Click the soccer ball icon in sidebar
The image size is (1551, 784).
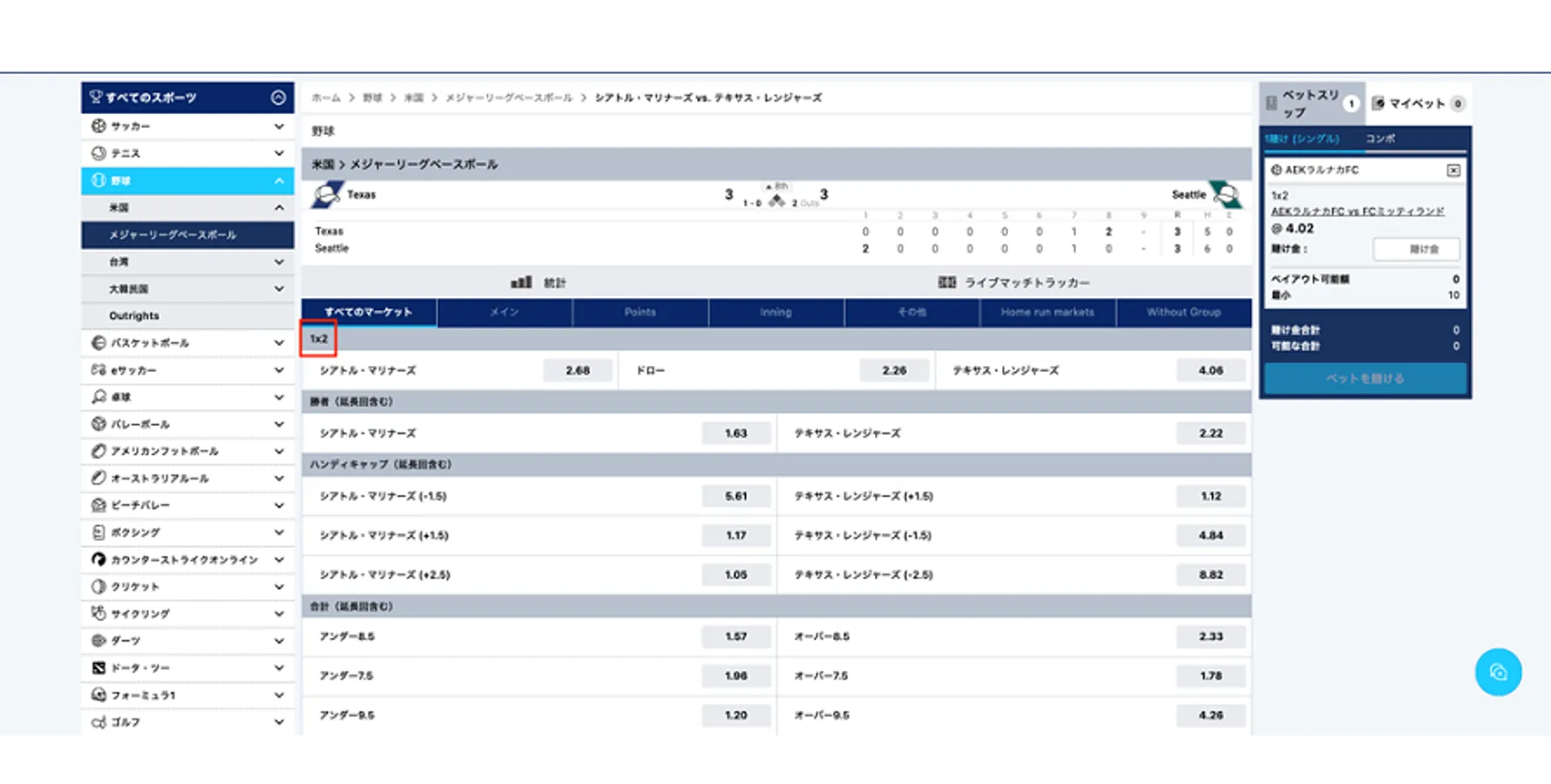(x=98, y=126)
